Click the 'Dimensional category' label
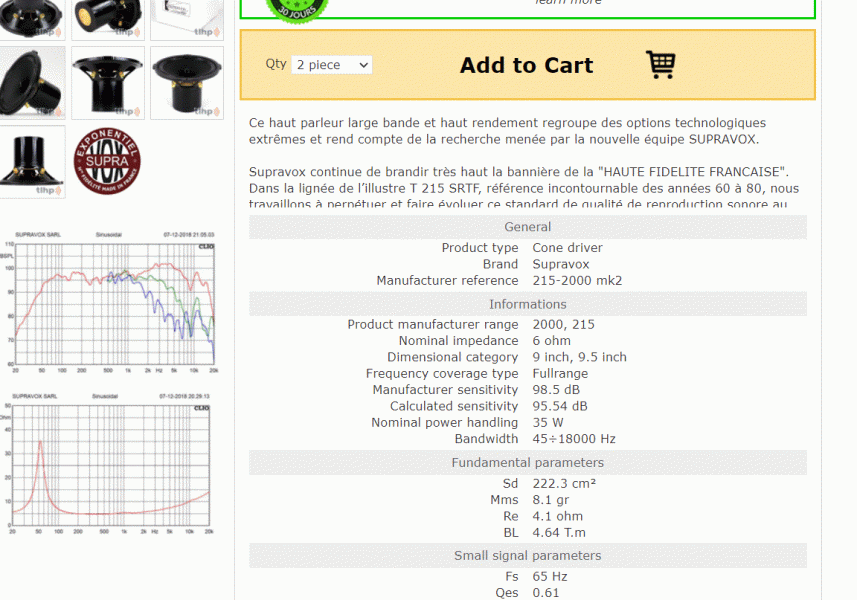This screenshot has width=857, height=600. coord(453,357)
